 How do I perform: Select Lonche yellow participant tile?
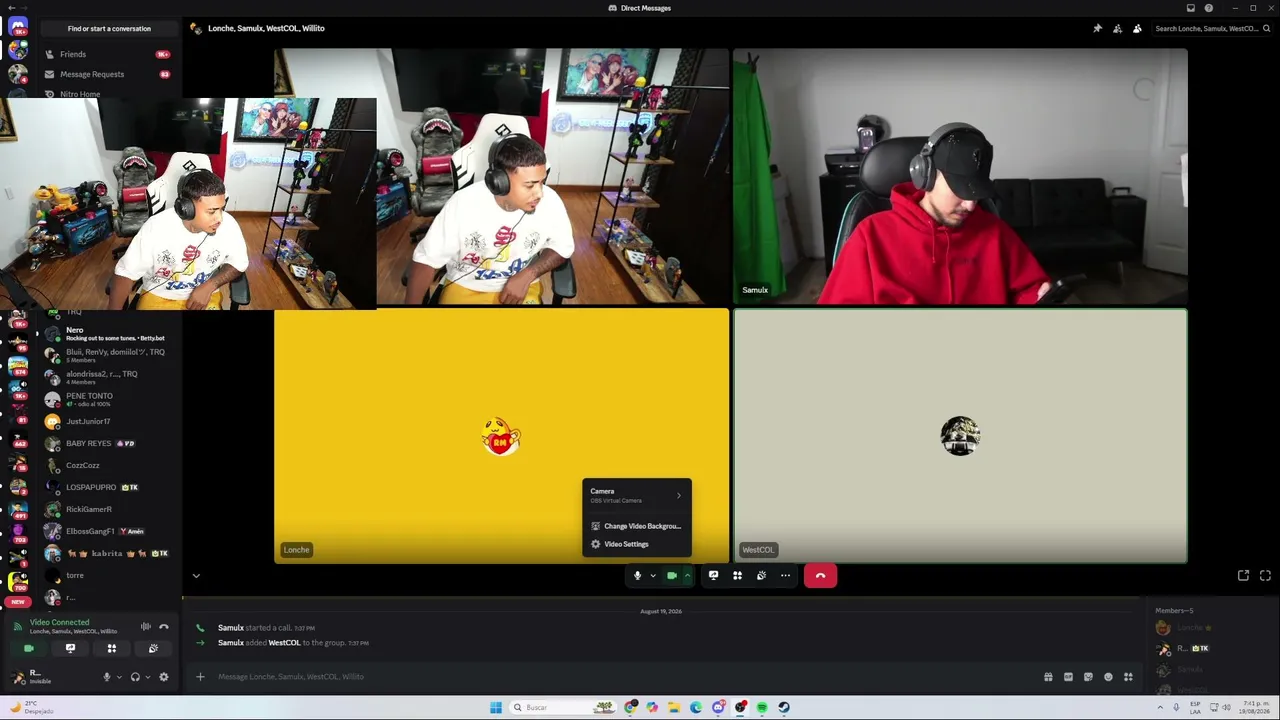pos(502,436)
